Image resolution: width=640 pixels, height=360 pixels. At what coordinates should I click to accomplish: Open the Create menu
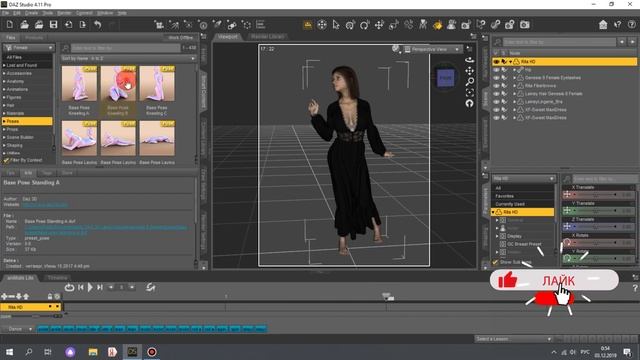(x=31, y=13)
